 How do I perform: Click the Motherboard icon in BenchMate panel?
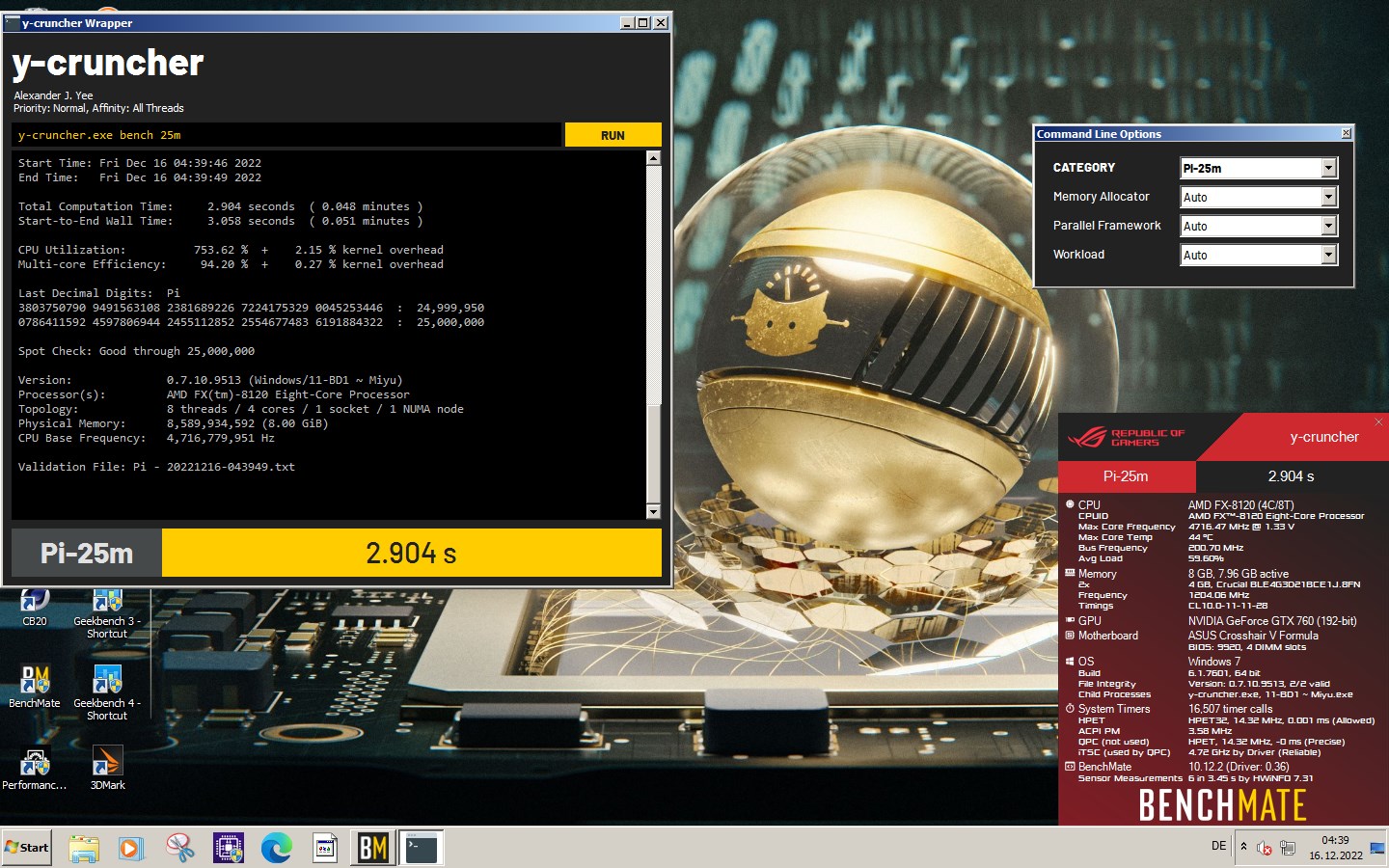1070,636
